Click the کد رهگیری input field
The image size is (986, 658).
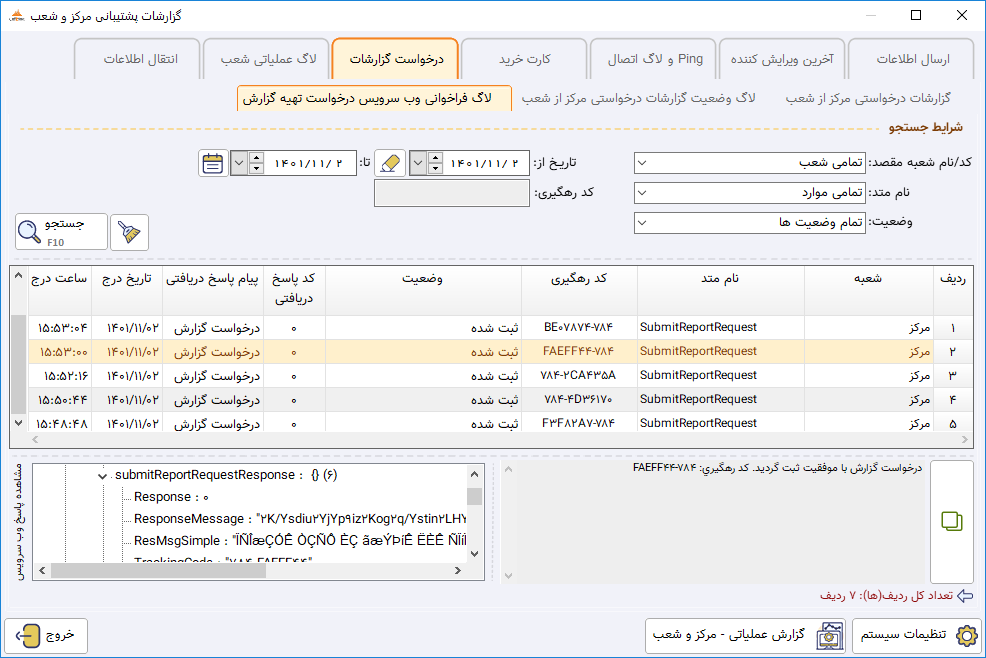click(451, 193)
